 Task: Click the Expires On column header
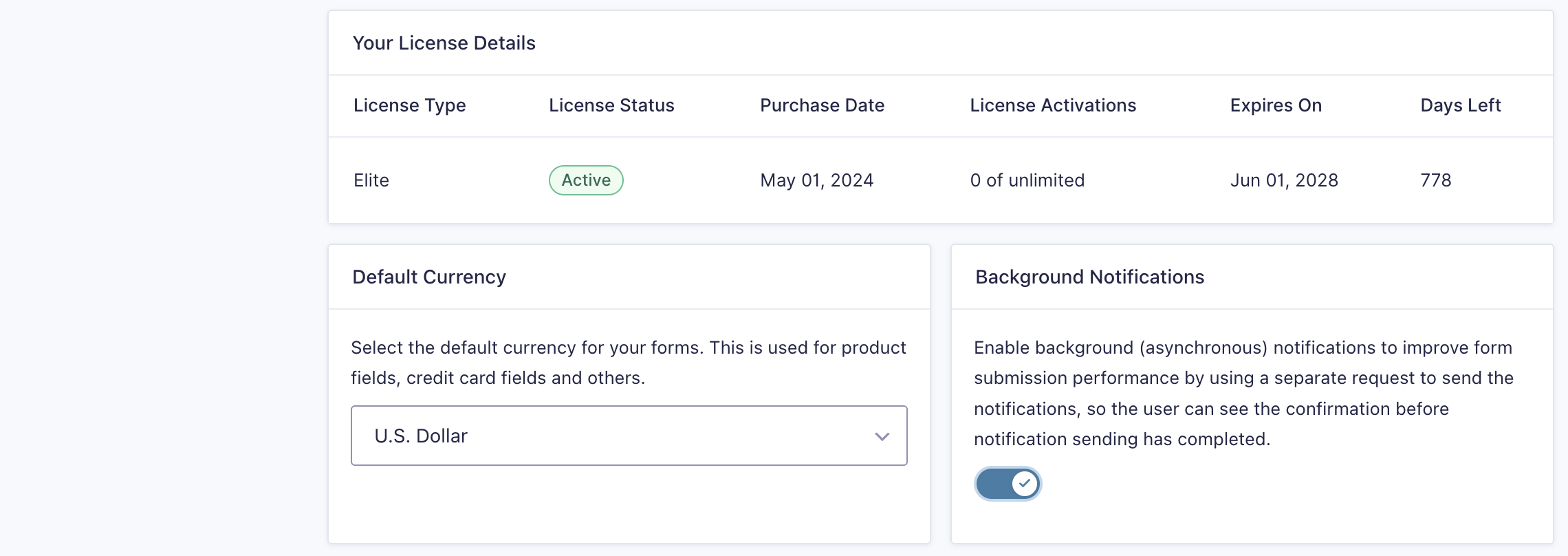click(1276, 105)
